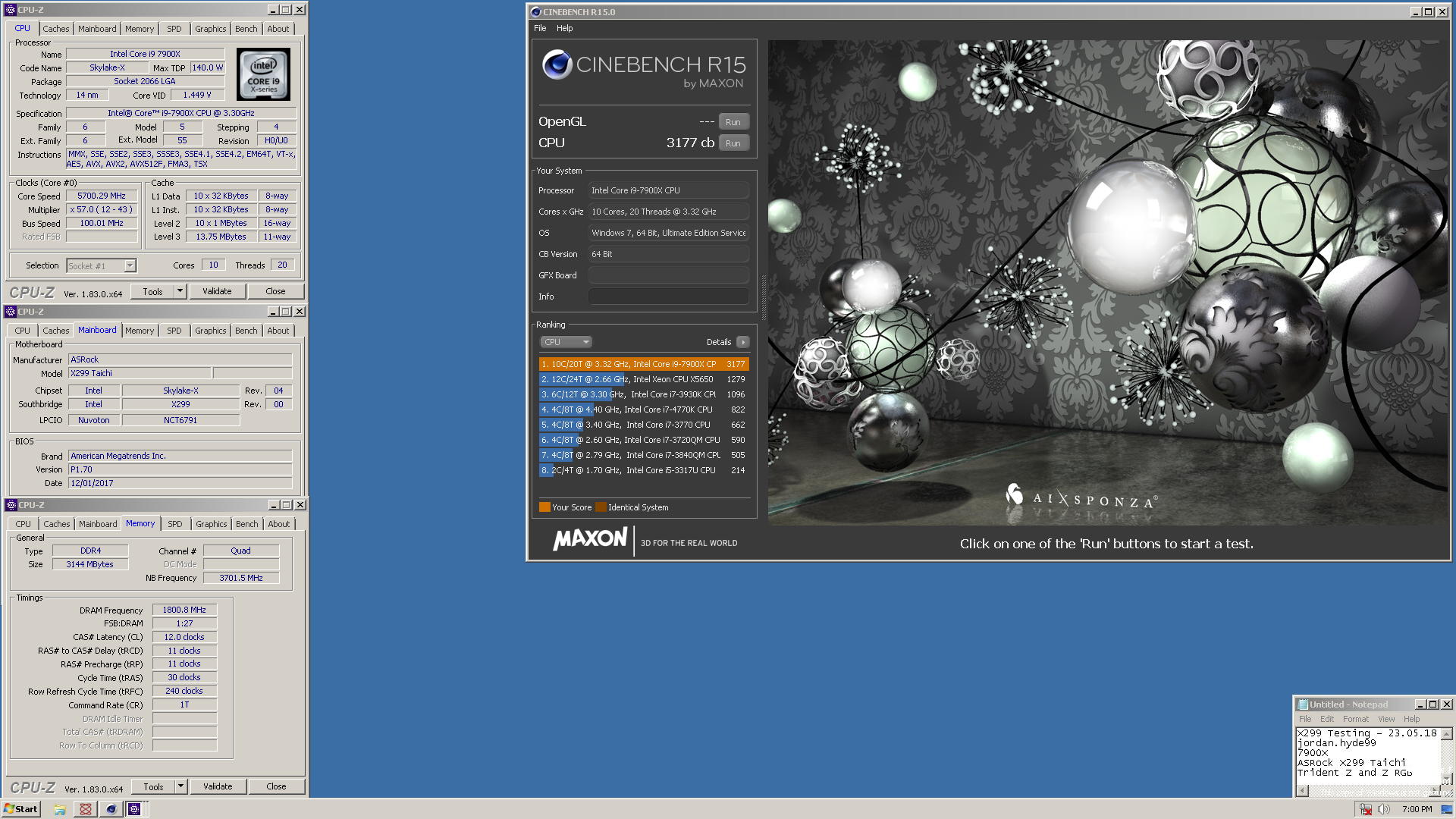This screenshot has width=1456, height=819.
Task: Click the Core Speed value 5700.29 MHz
Action: (x=102, y=196)
